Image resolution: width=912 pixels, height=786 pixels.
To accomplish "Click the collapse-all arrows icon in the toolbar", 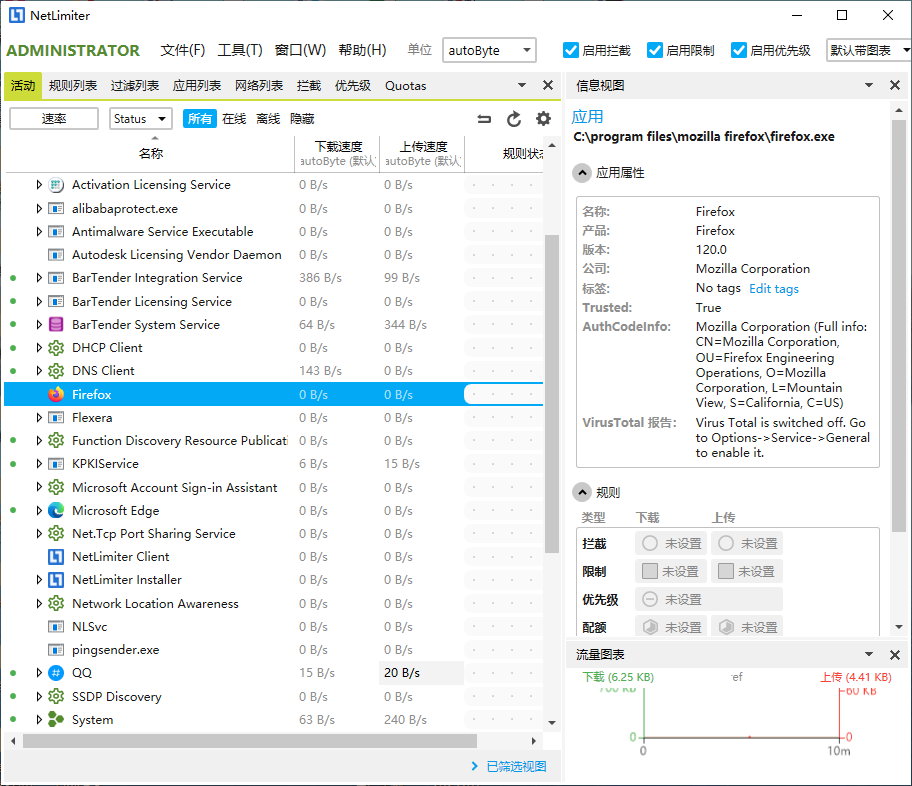I will coord(484,119).
